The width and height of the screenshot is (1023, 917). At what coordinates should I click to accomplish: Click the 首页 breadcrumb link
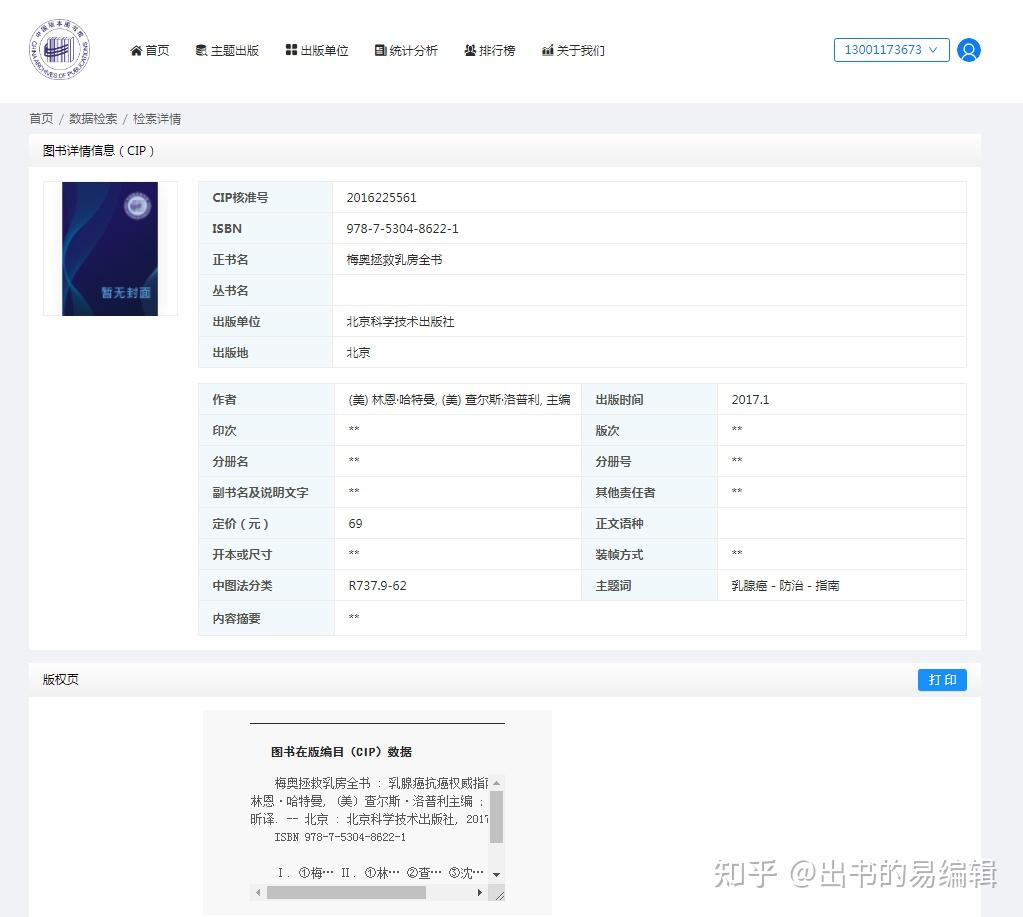40,118
